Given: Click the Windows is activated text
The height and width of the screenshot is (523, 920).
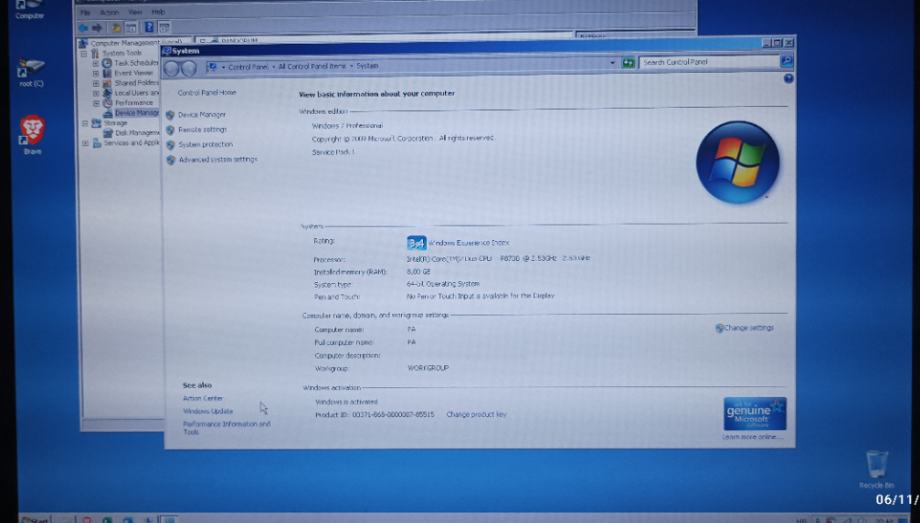Looking at the screenshot, I should 346,402.
